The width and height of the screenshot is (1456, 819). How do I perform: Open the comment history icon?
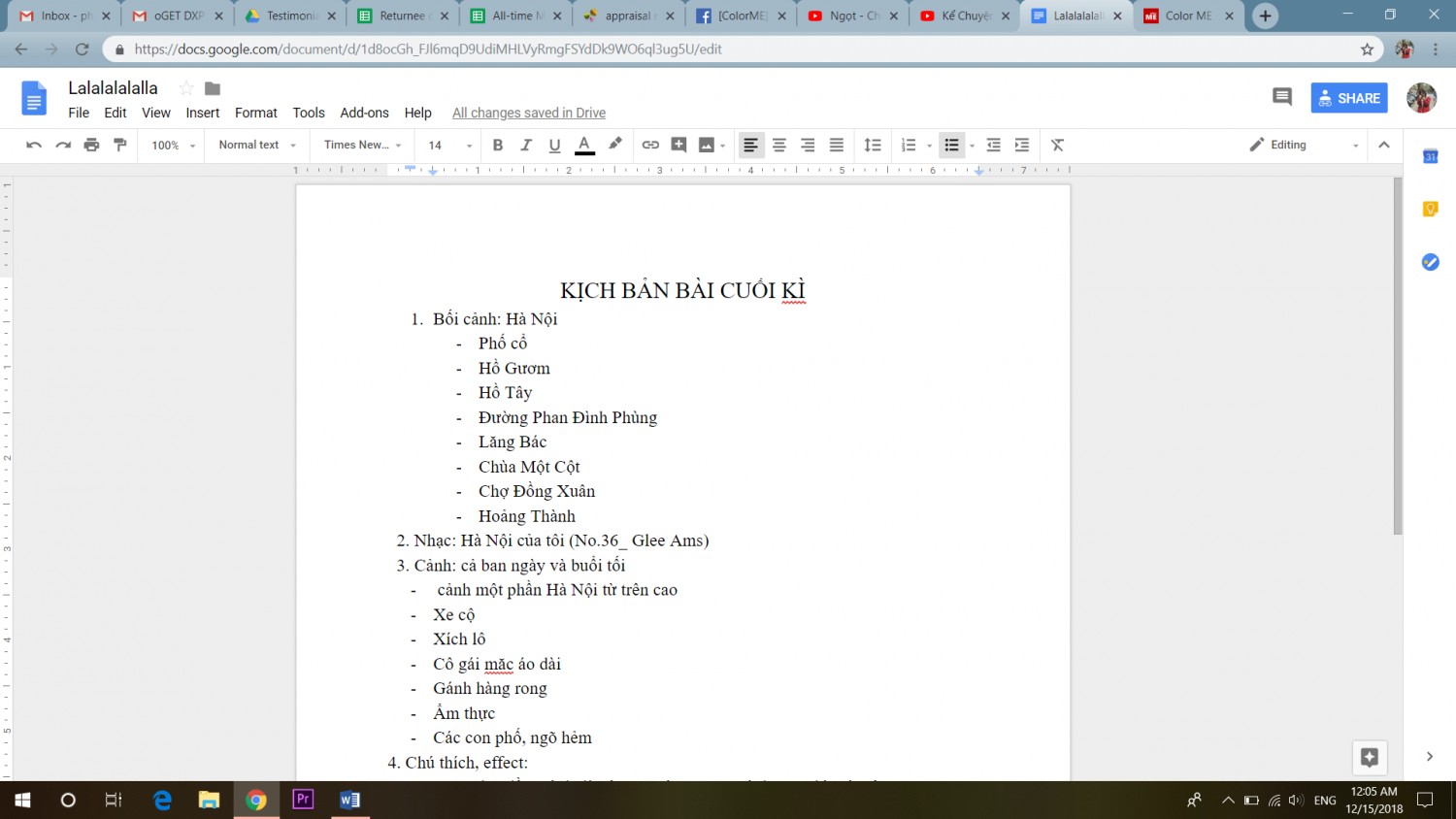click(1282, 97)
